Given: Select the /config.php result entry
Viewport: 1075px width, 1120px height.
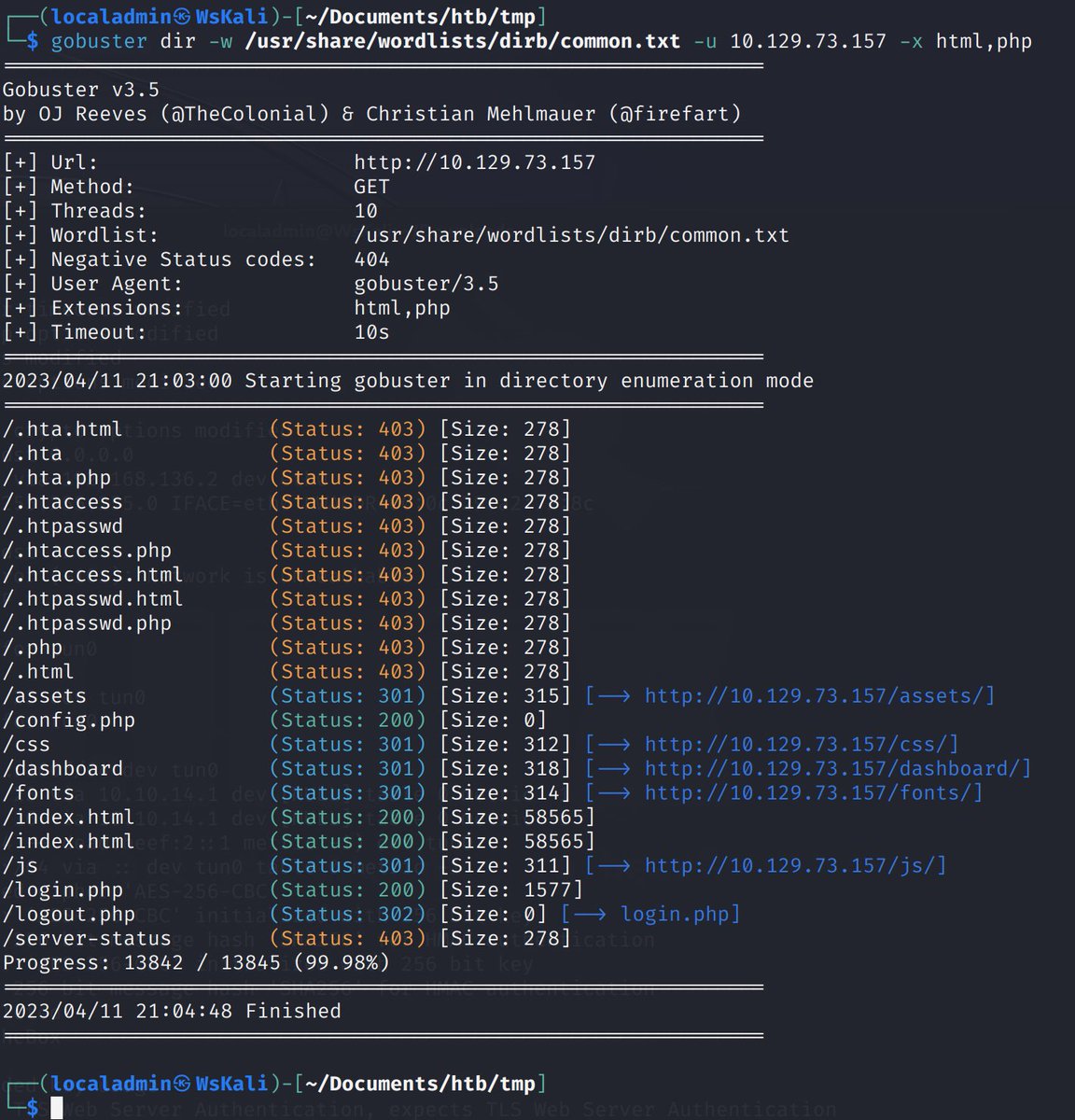Looking at the screenshot, I should click(69, 721).
